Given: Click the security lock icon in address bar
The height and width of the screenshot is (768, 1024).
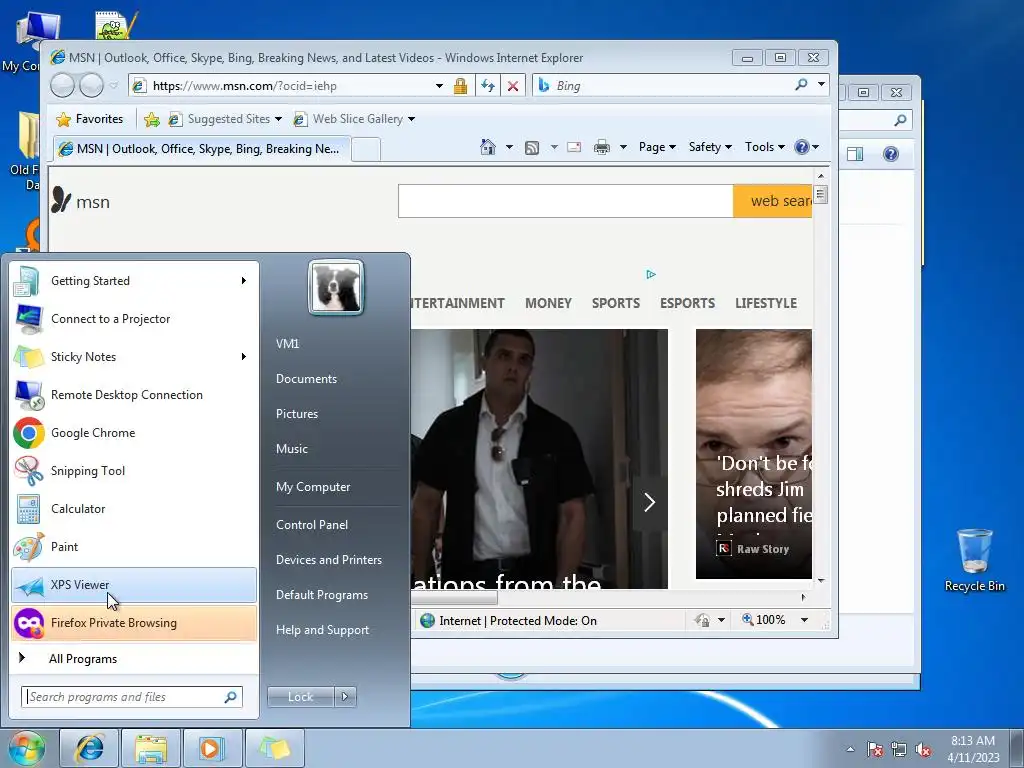Looking at the screenshot, I should click(x=460, y=86).
